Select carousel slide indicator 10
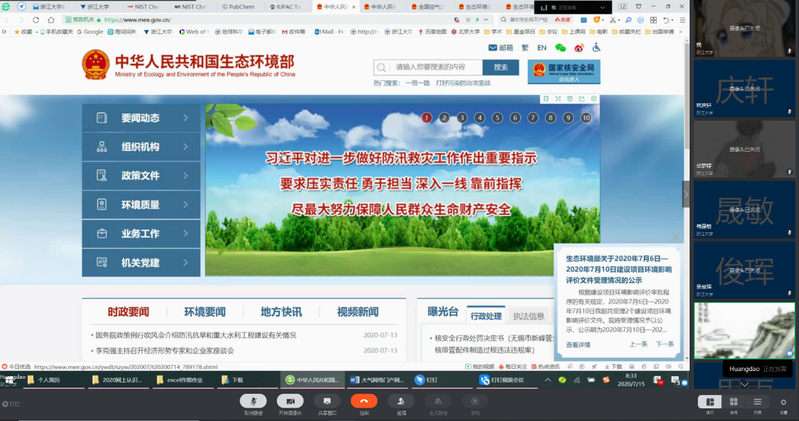The width and height of the screenshot is (799, 421). (x=586, y=118)
